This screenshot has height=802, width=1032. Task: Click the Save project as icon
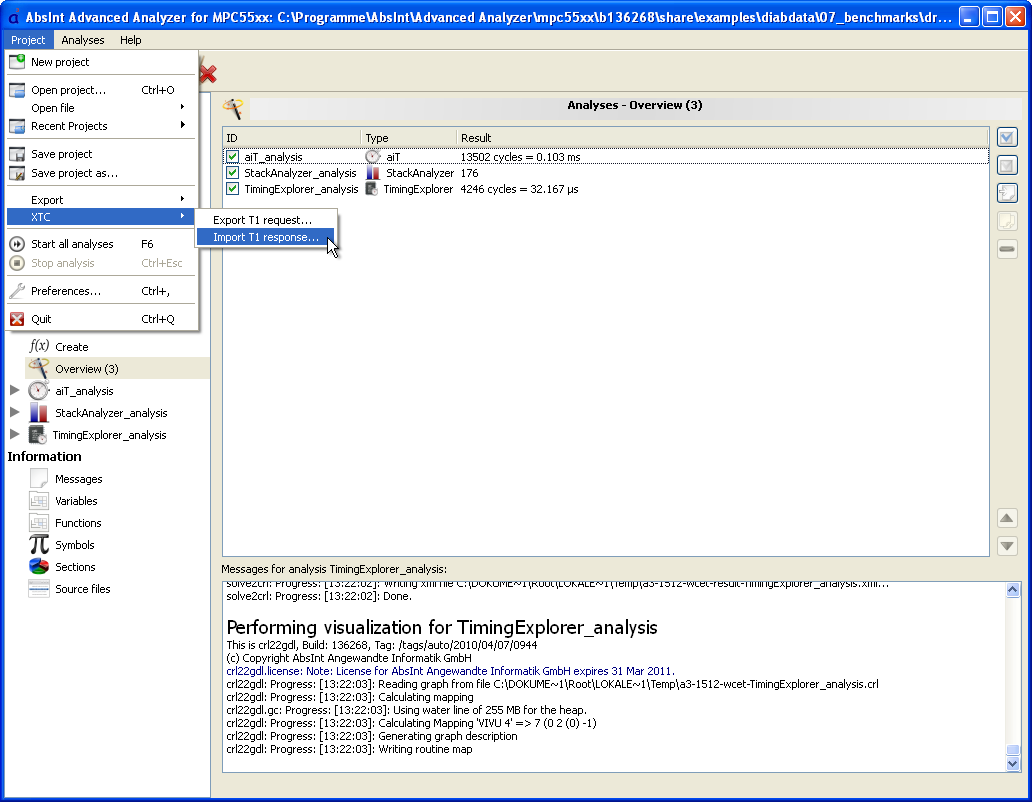17,174
